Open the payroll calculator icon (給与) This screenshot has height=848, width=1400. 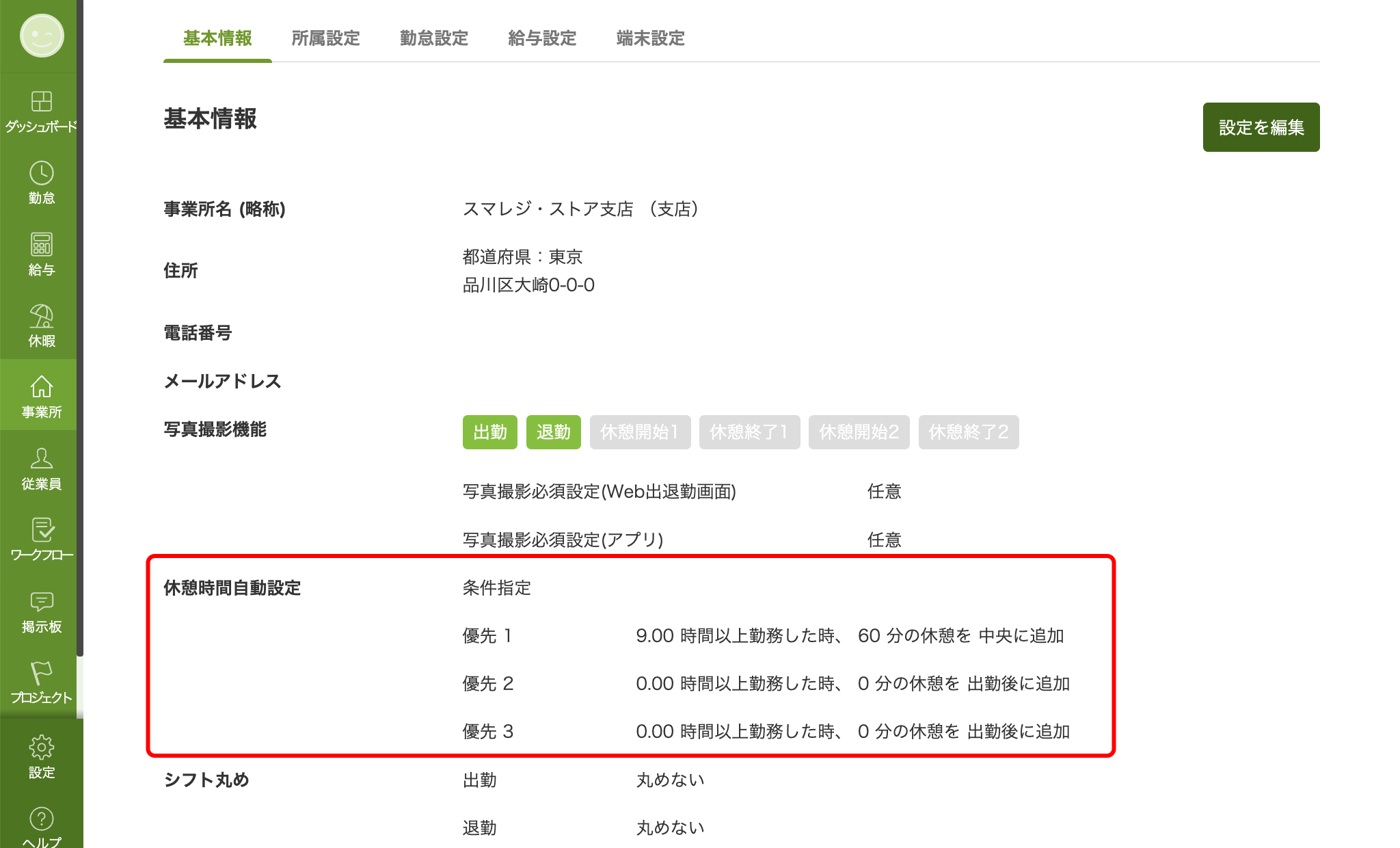[41, 245]
